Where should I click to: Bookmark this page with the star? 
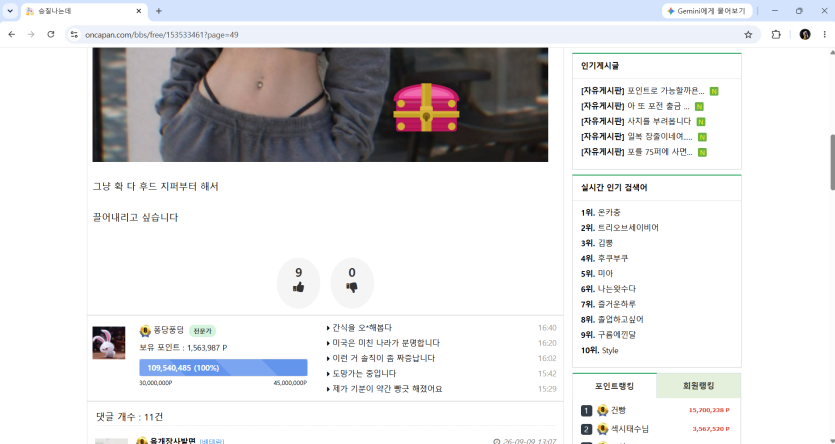(748, 35)
